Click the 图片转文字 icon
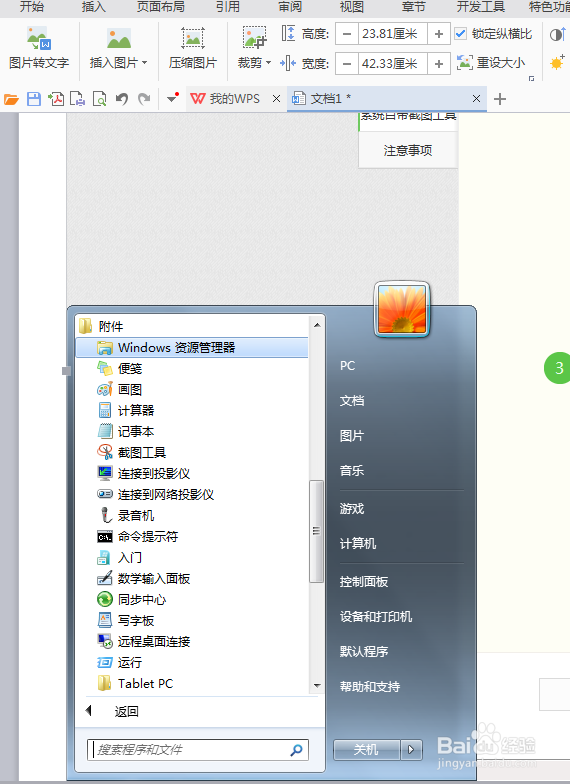This screenshot has height=784, width=570. pyautogui.click(x=39, y=38)
